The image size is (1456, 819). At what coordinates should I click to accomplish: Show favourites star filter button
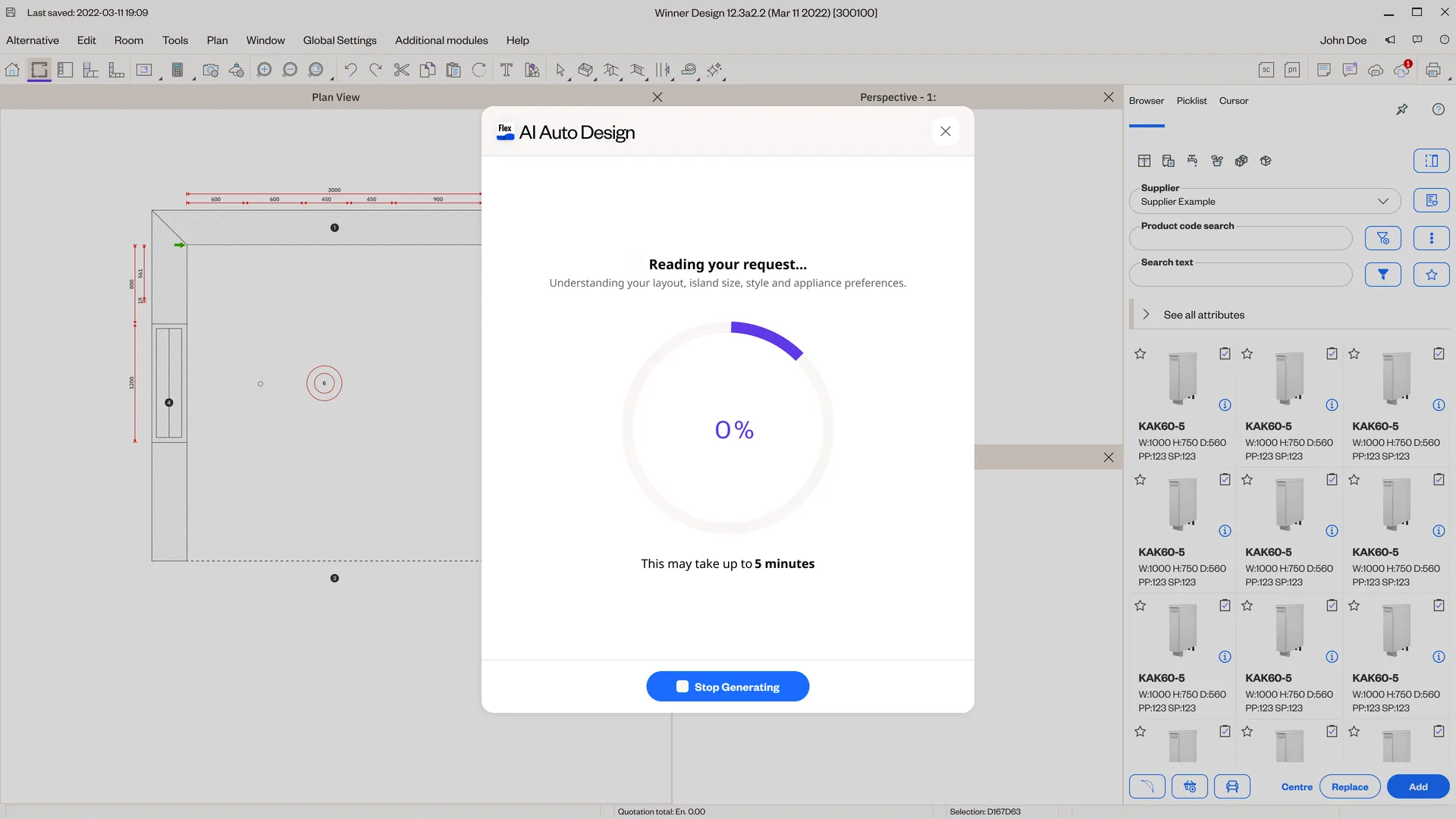[1432, 275]
